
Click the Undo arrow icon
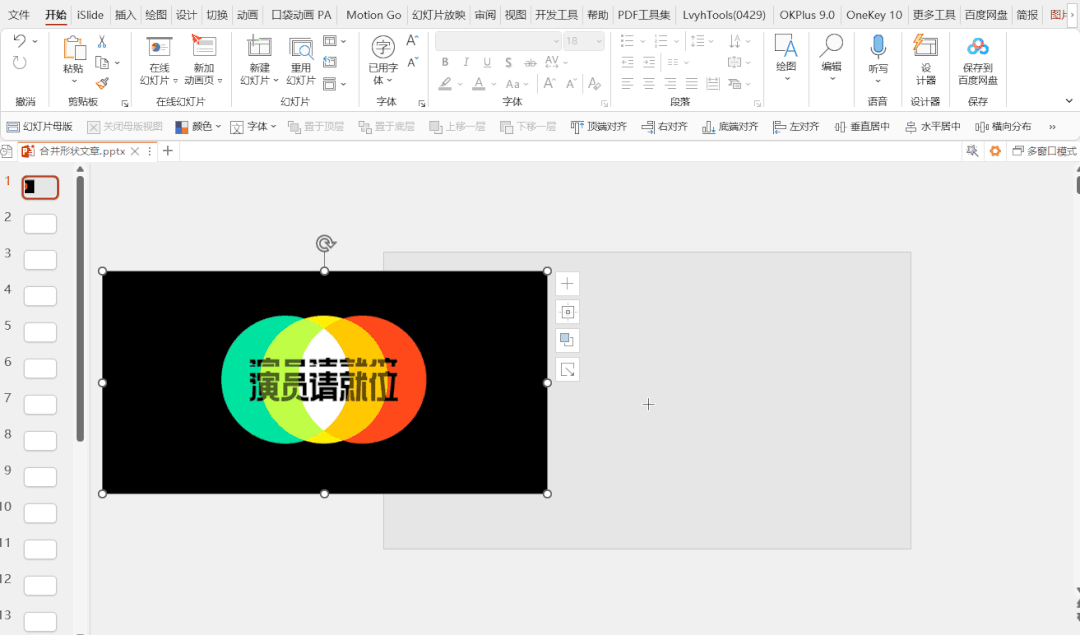click(x=19, y=41)
